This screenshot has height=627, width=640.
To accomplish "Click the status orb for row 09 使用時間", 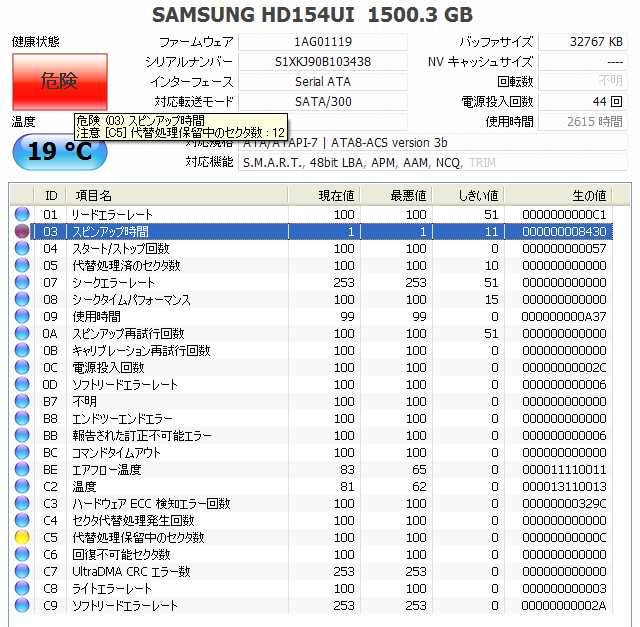I will [22, 316].
